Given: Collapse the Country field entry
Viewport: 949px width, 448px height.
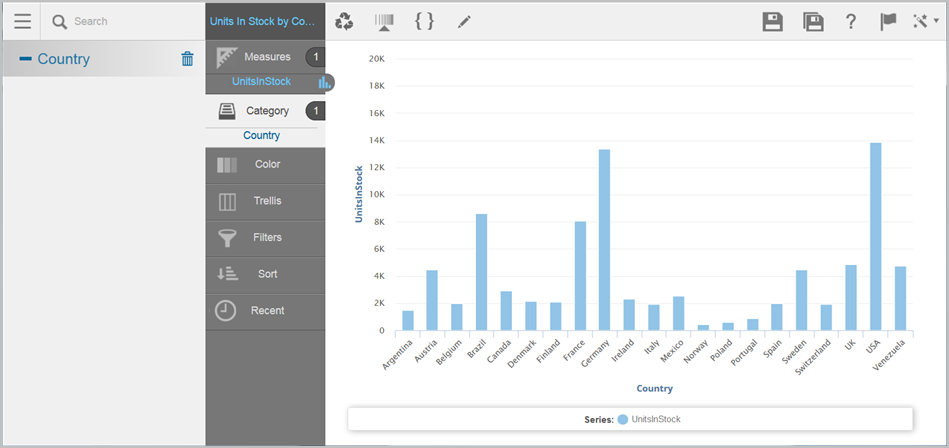Looking at the screenshot, I should 25,59.
